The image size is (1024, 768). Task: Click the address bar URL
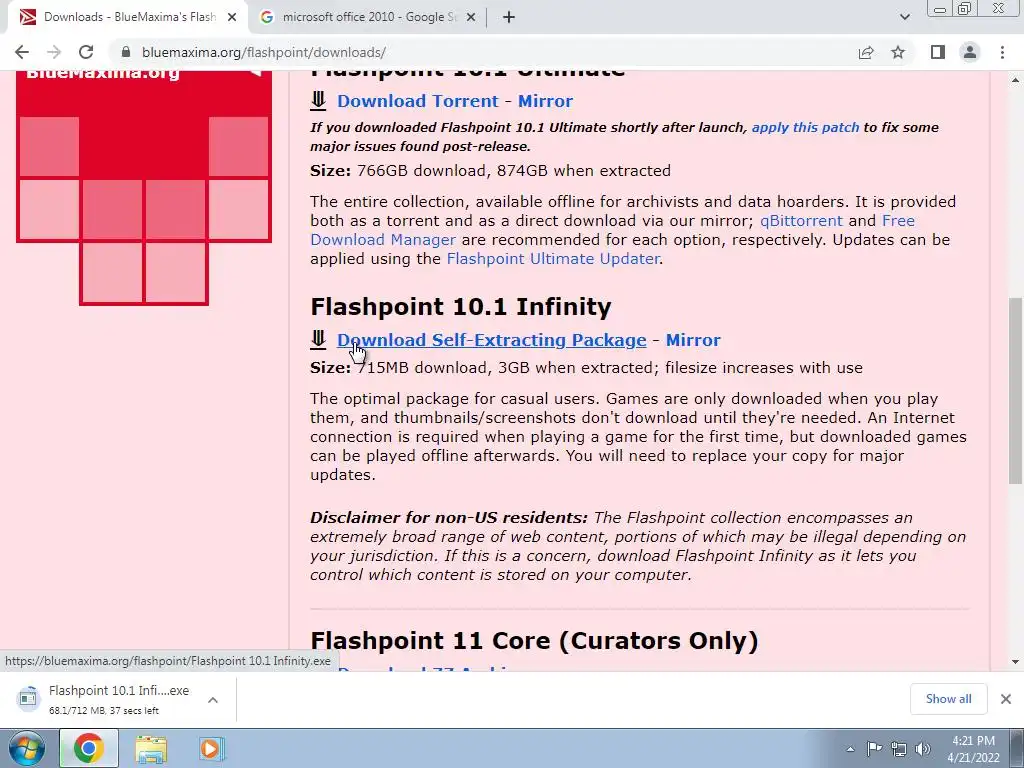(x=264, y=52)
